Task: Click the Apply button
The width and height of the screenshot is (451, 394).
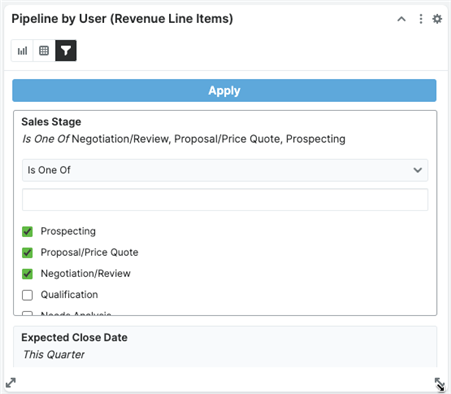Action: [x=224, y=90]
